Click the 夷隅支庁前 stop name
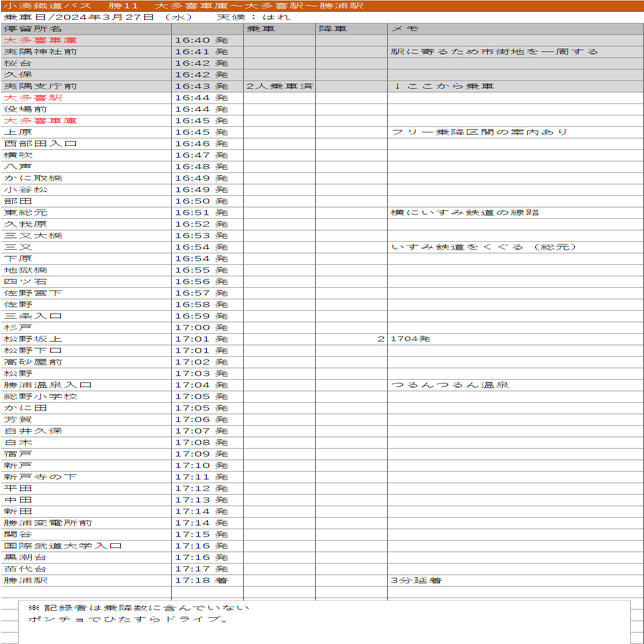Viewport: 644px width, 644px height. click(x=40, y=86)
